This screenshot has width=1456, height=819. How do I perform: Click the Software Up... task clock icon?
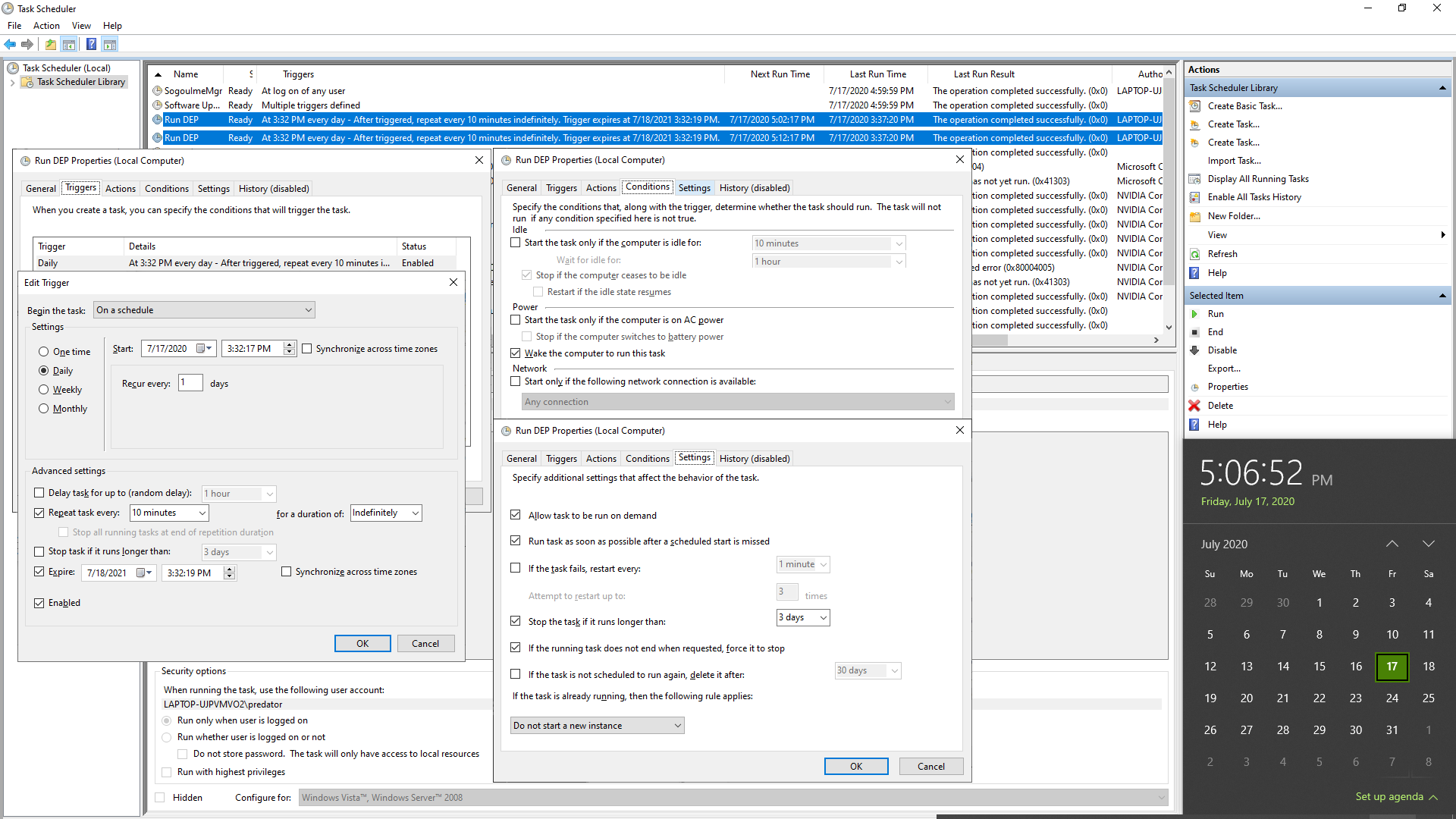(x=158, y=105)
